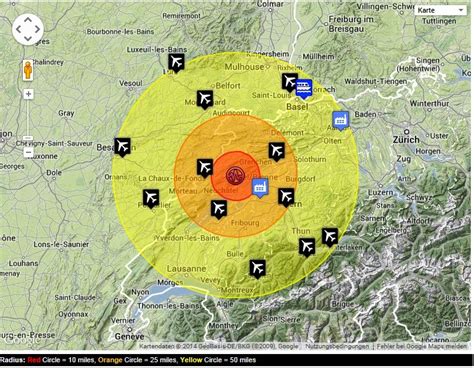Image resolution: width=474 pixels, height=368 pixels.
Task: Click the airport marker below Thun
Action: (307, 247)
